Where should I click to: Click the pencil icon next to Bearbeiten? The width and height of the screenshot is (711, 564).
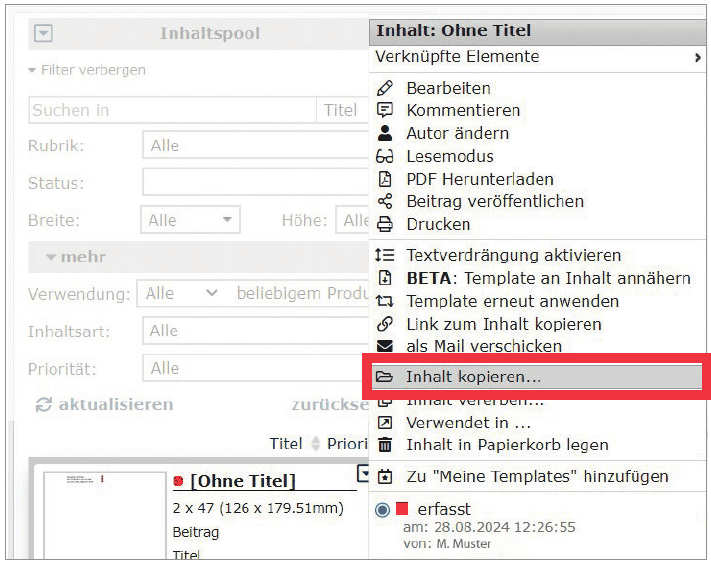[385, 88]
